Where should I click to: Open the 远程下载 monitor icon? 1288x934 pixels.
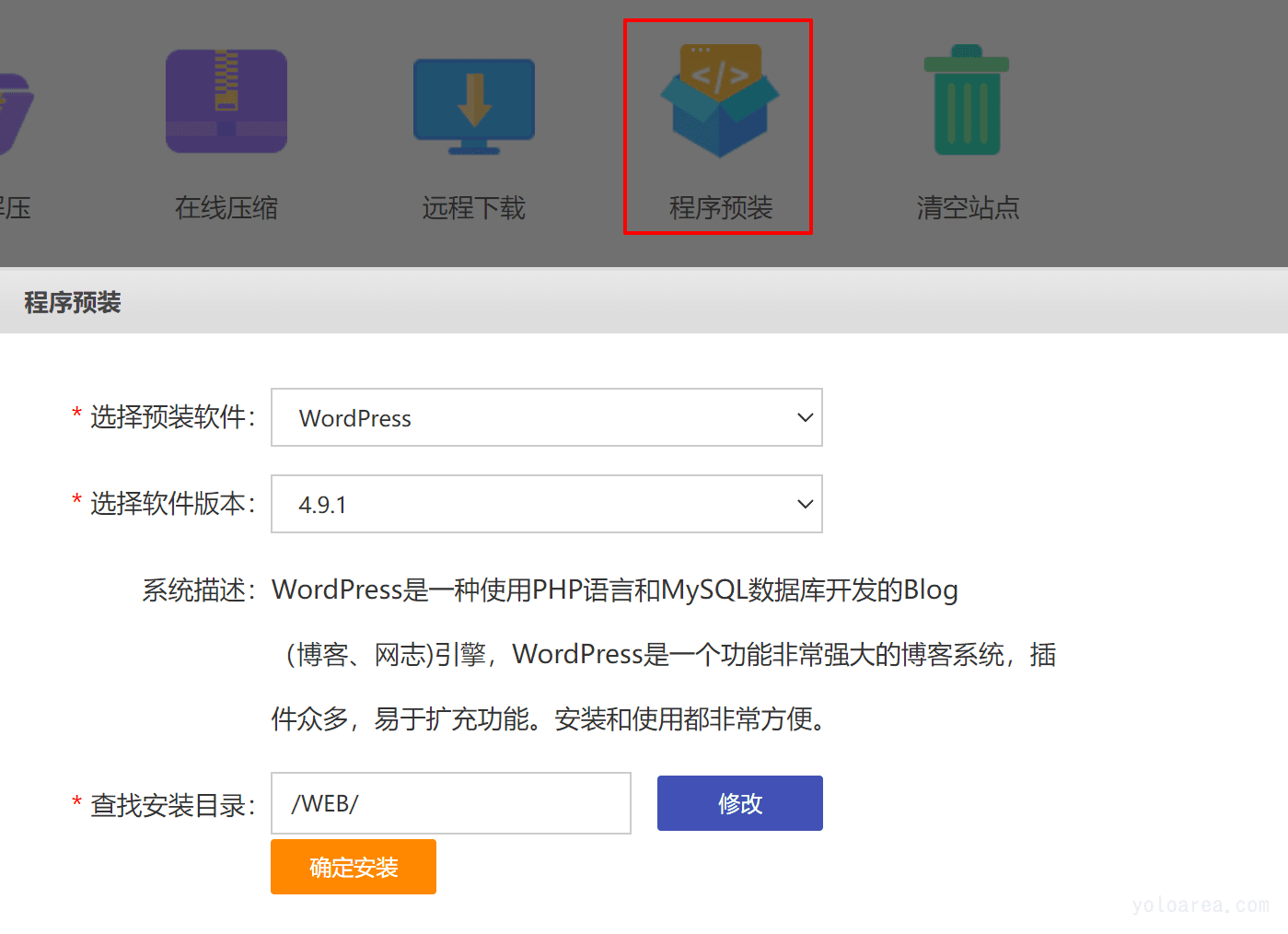pos(474,107)
